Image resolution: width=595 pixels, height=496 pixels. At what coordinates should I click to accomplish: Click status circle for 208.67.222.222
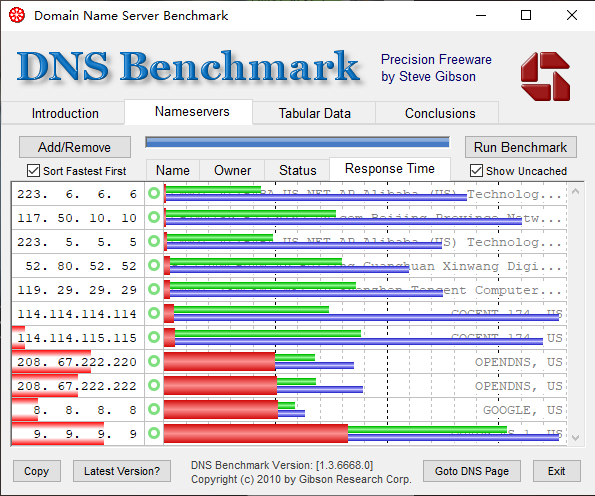click(154, 385)
